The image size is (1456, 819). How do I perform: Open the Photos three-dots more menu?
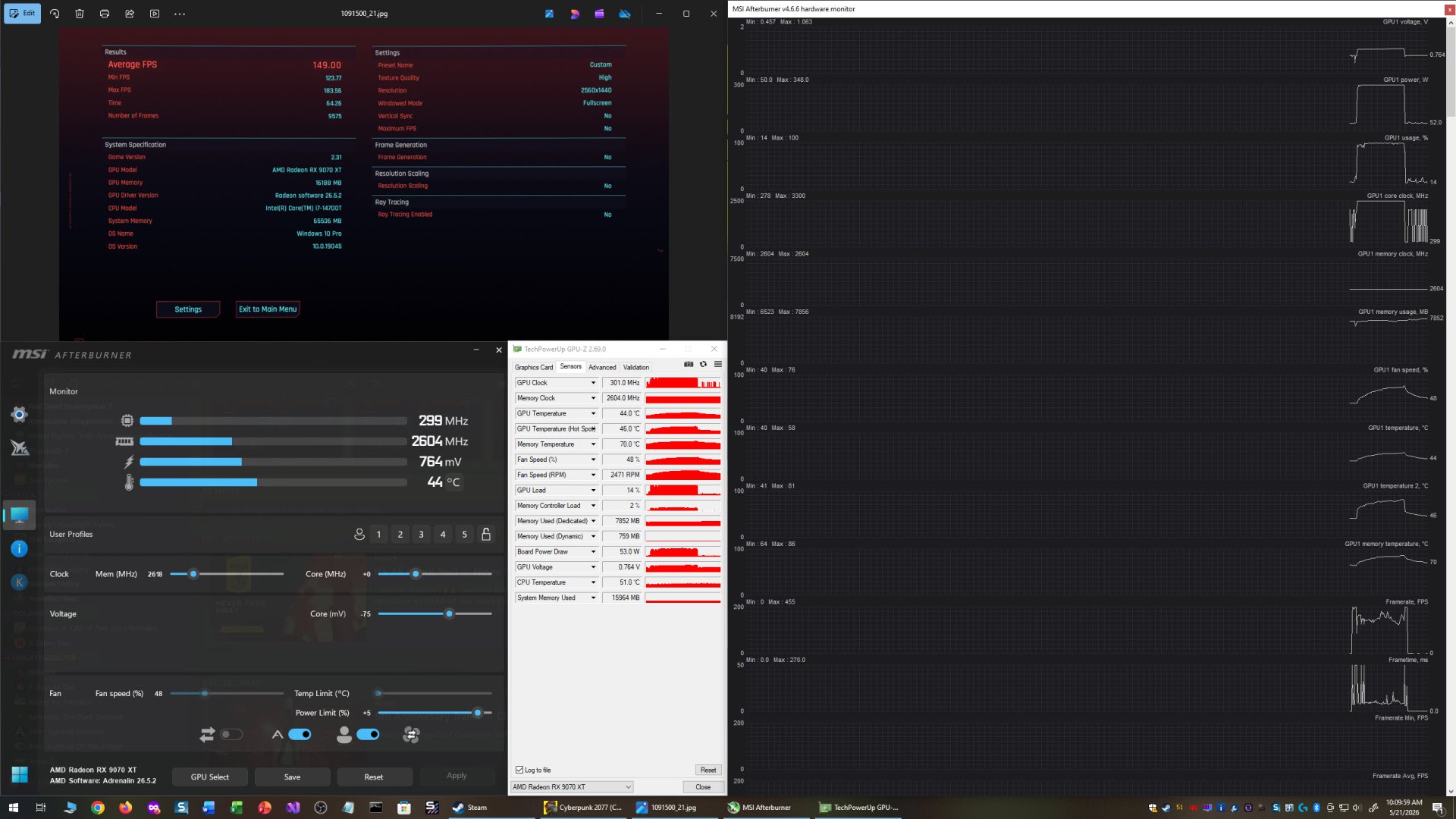pos(180,14)
